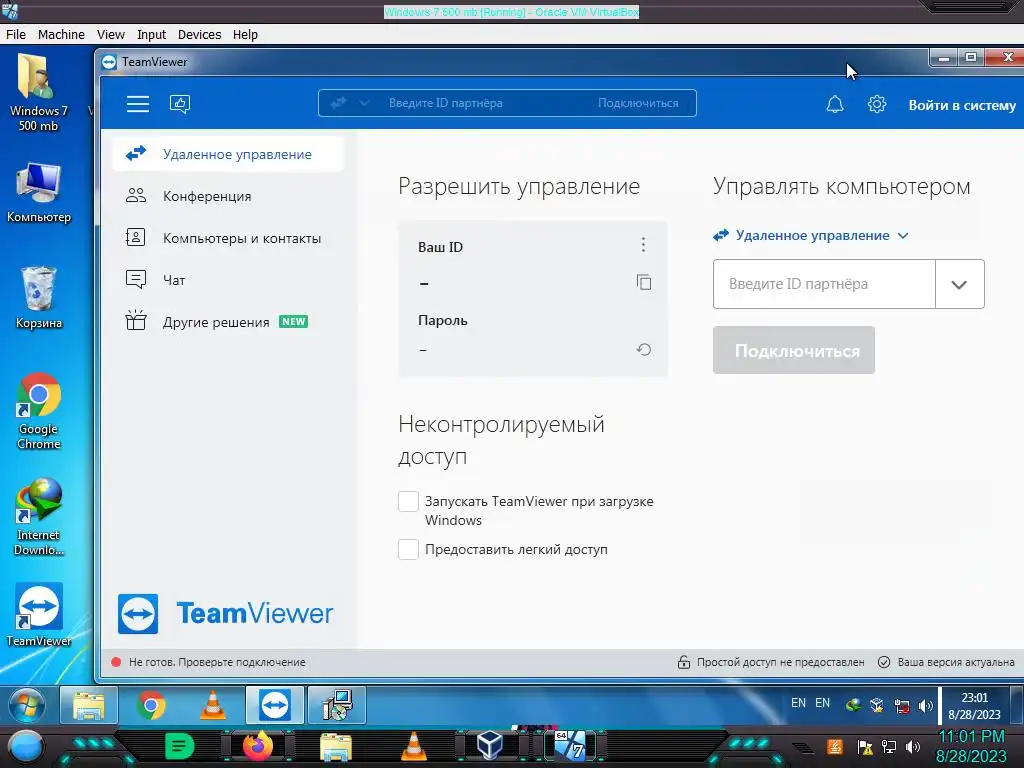
Task: Open file explorer on the host taskbar
Action: click(336, 746)
